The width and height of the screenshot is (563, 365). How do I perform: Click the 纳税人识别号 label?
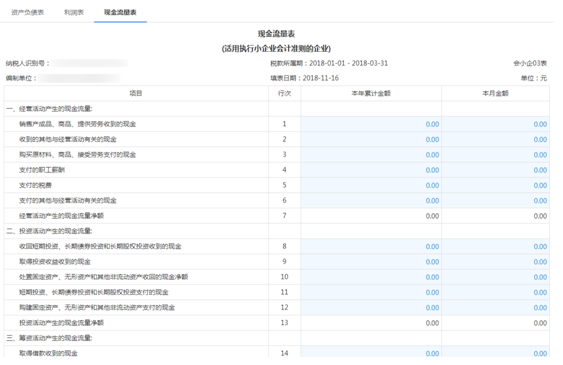(x=27, y=63)
